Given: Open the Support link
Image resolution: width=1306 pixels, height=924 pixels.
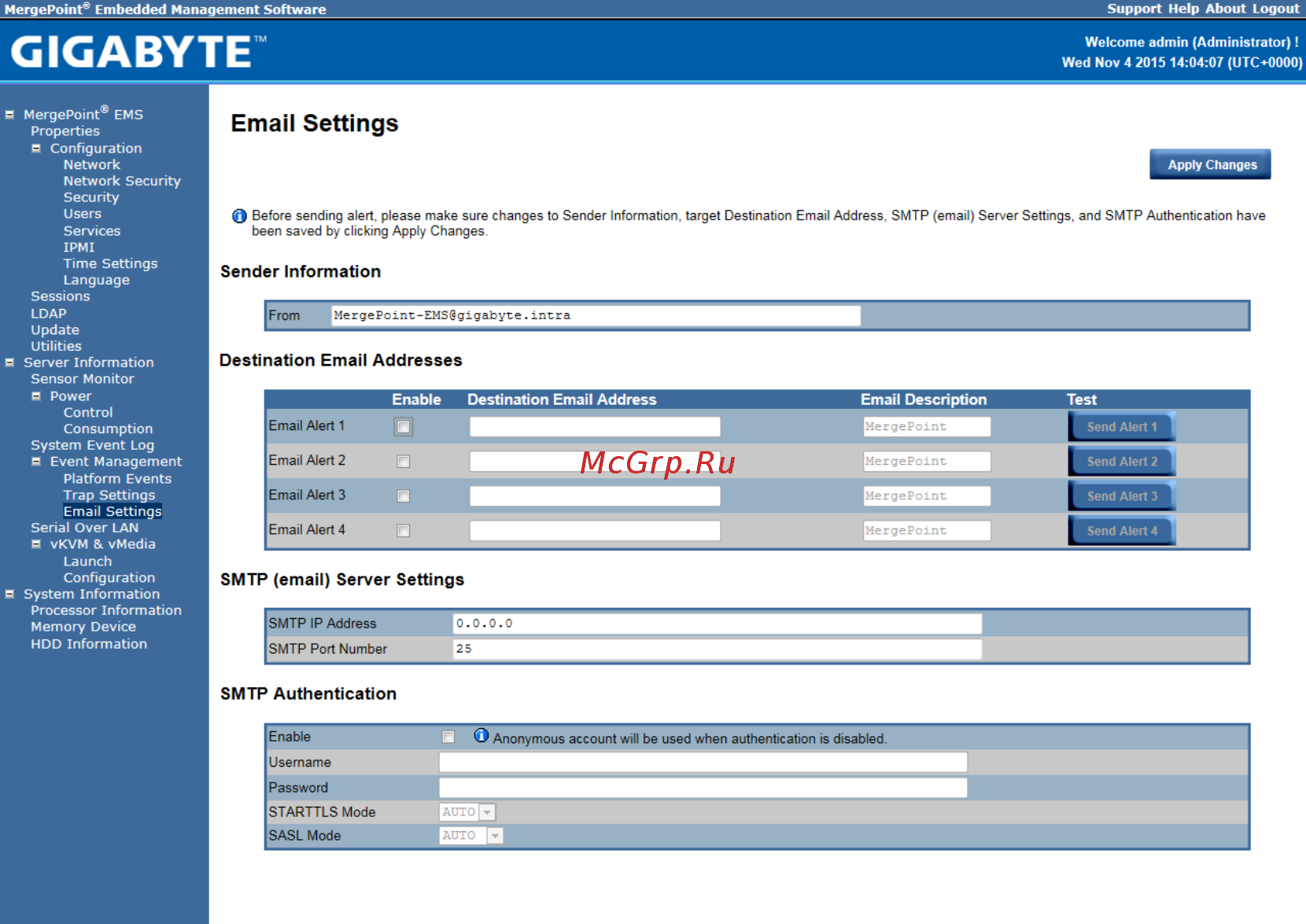Looking at the screenshot, I should click(1134, 9).
